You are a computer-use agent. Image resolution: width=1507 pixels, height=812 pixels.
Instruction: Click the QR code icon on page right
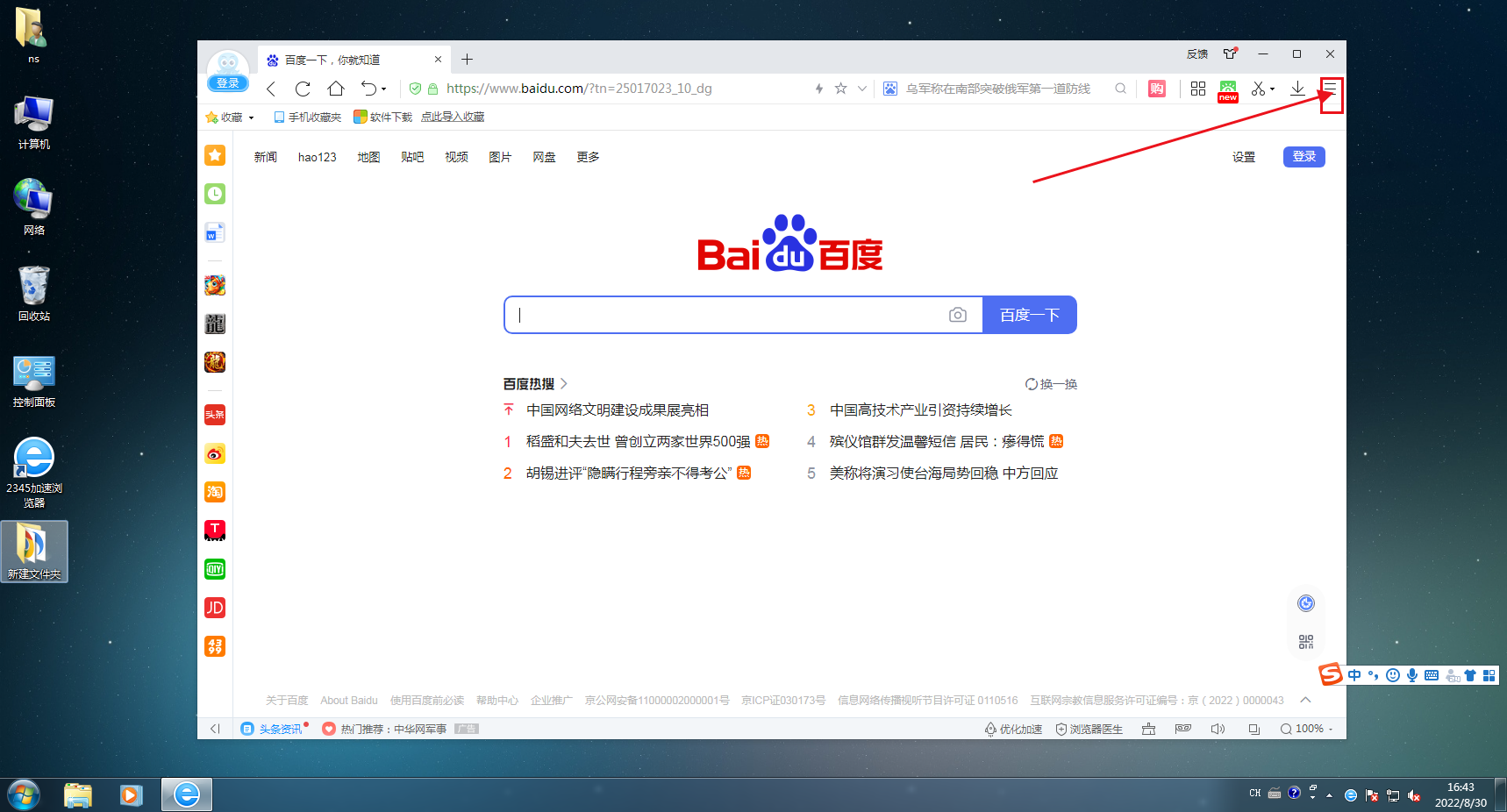(x=1306, y=642)
